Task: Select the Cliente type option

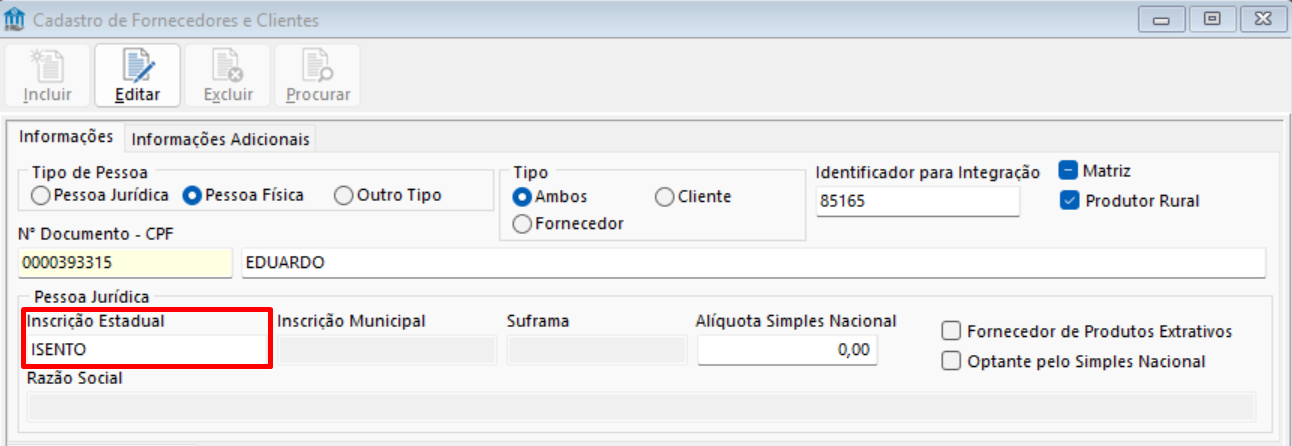Action: pyautogui.click(x=693, y=197)
